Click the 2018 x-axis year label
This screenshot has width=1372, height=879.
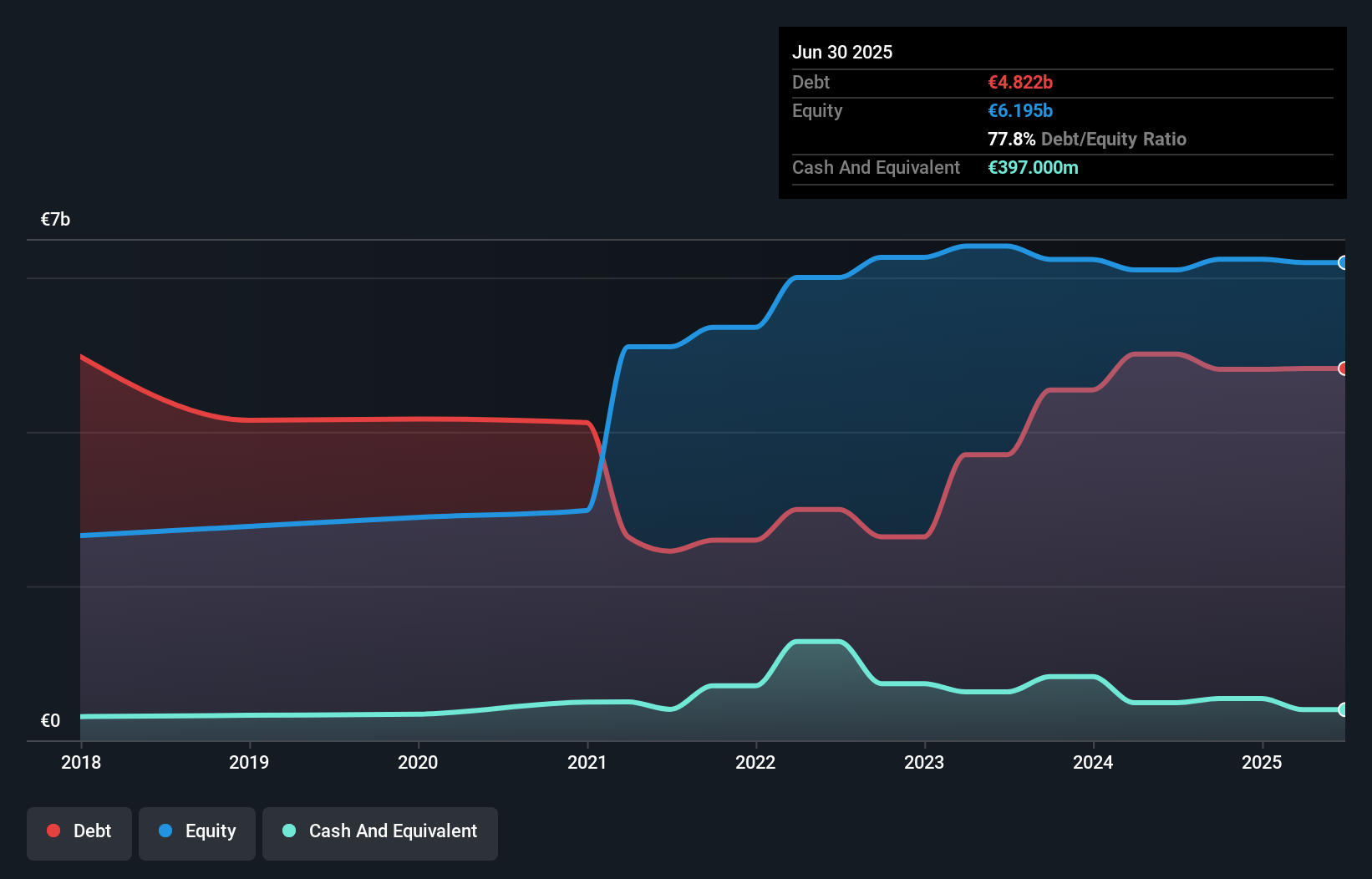coord(81,762)
